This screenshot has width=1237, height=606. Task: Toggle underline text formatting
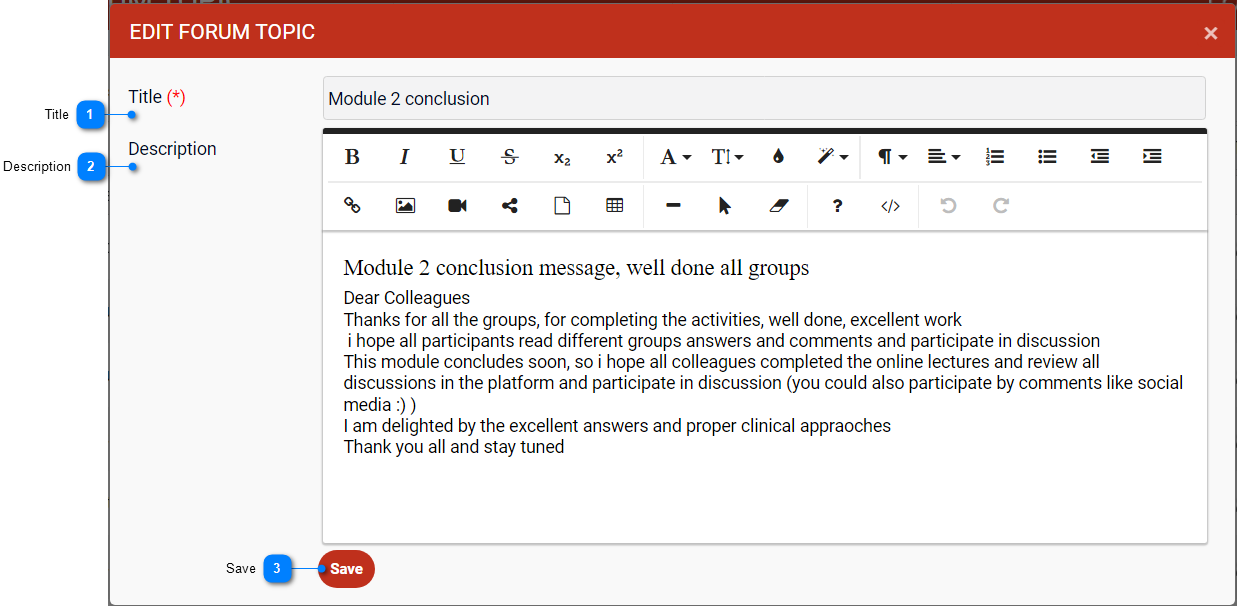click(x=457, y=157)
